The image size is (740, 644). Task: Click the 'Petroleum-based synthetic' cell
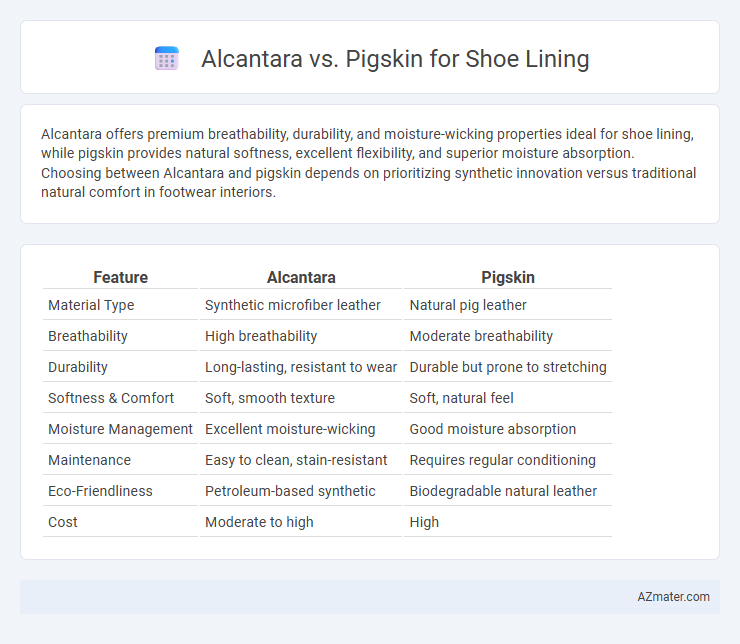[x=290, y=491]
